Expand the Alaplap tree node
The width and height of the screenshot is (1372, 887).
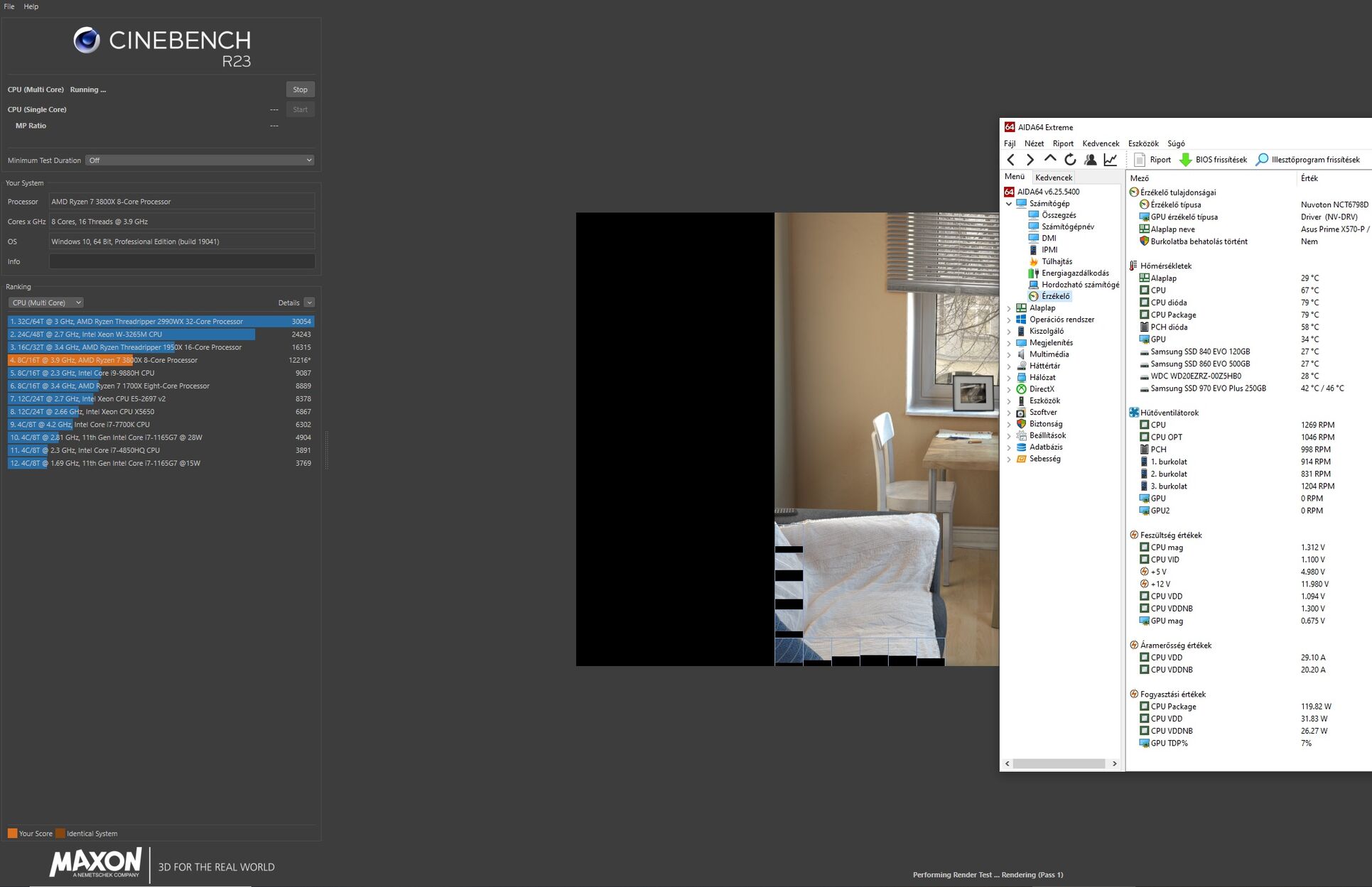[x=1009, y=308]
